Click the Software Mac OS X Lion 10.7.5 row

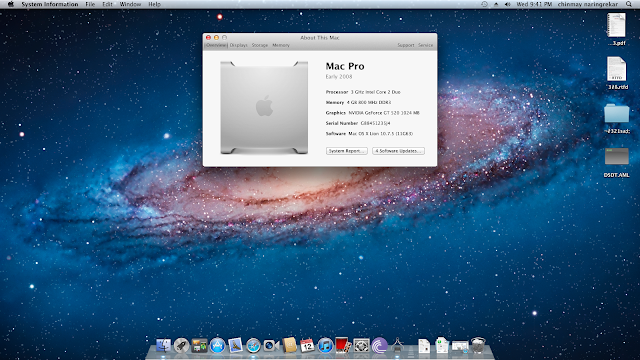369,134
